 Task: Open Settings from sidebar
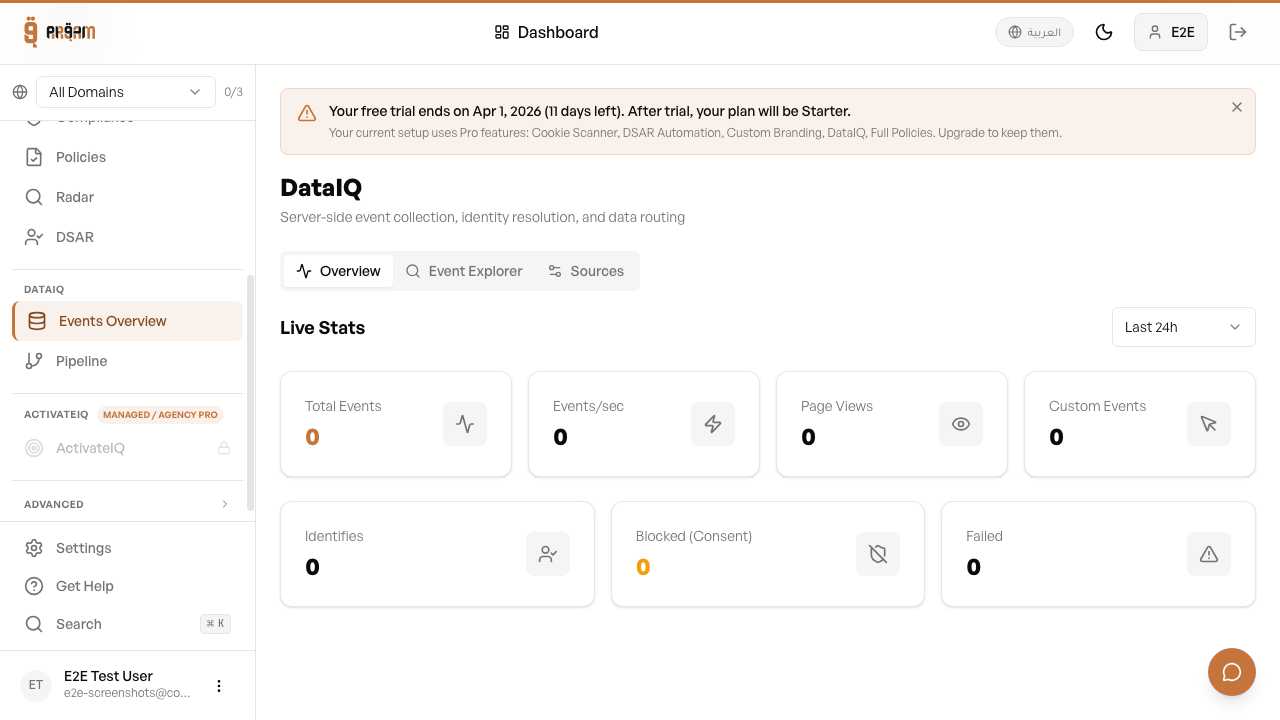[x=127, y=548]
